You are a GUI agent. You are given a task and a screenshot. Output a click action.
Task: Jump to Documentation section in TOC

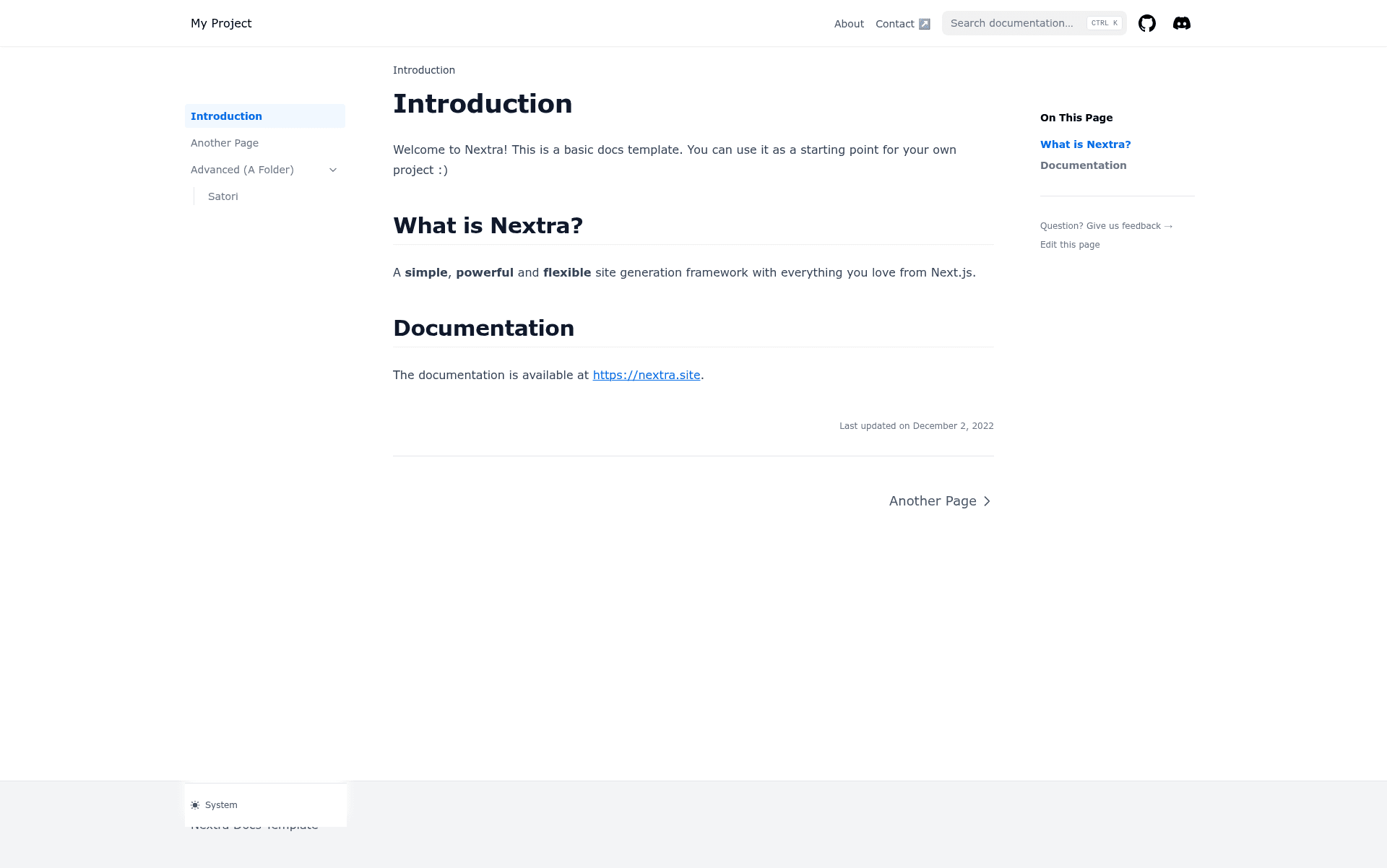click(1083, 165)
